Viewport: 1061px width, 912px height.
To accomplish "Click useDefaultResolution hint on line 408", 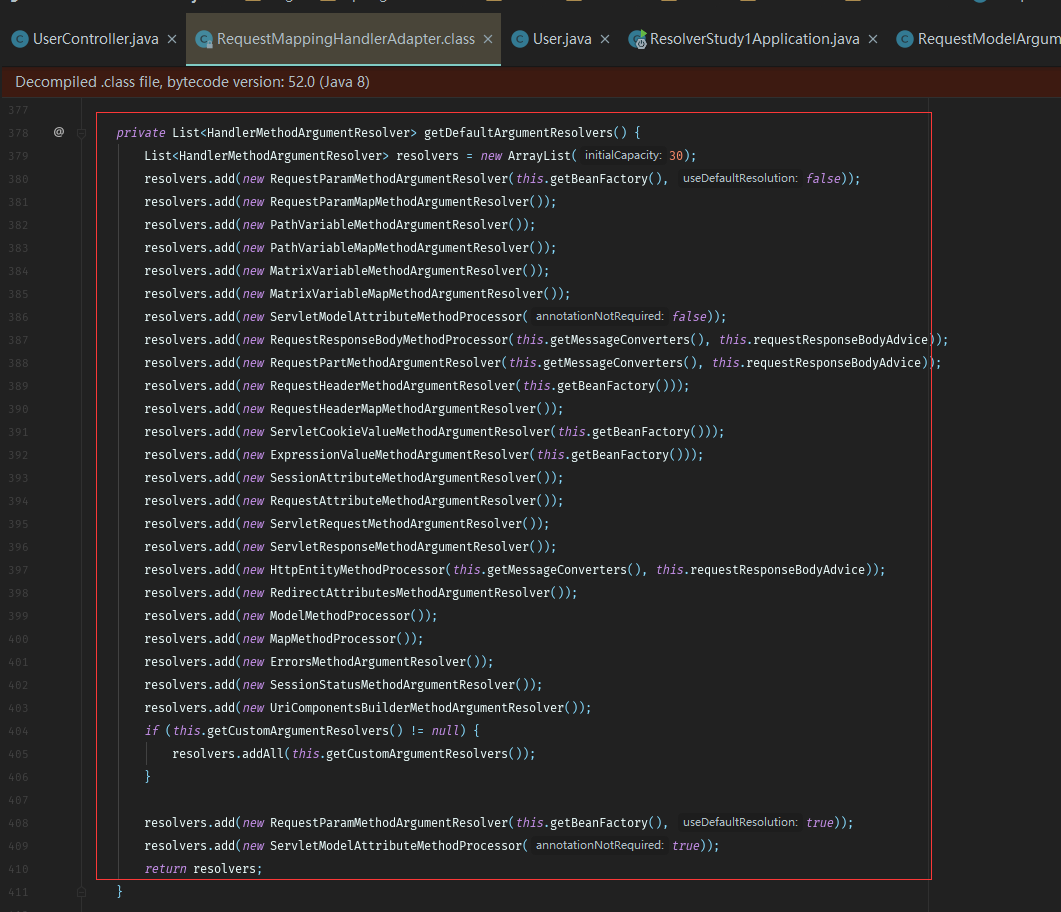I will click(740, 823).
